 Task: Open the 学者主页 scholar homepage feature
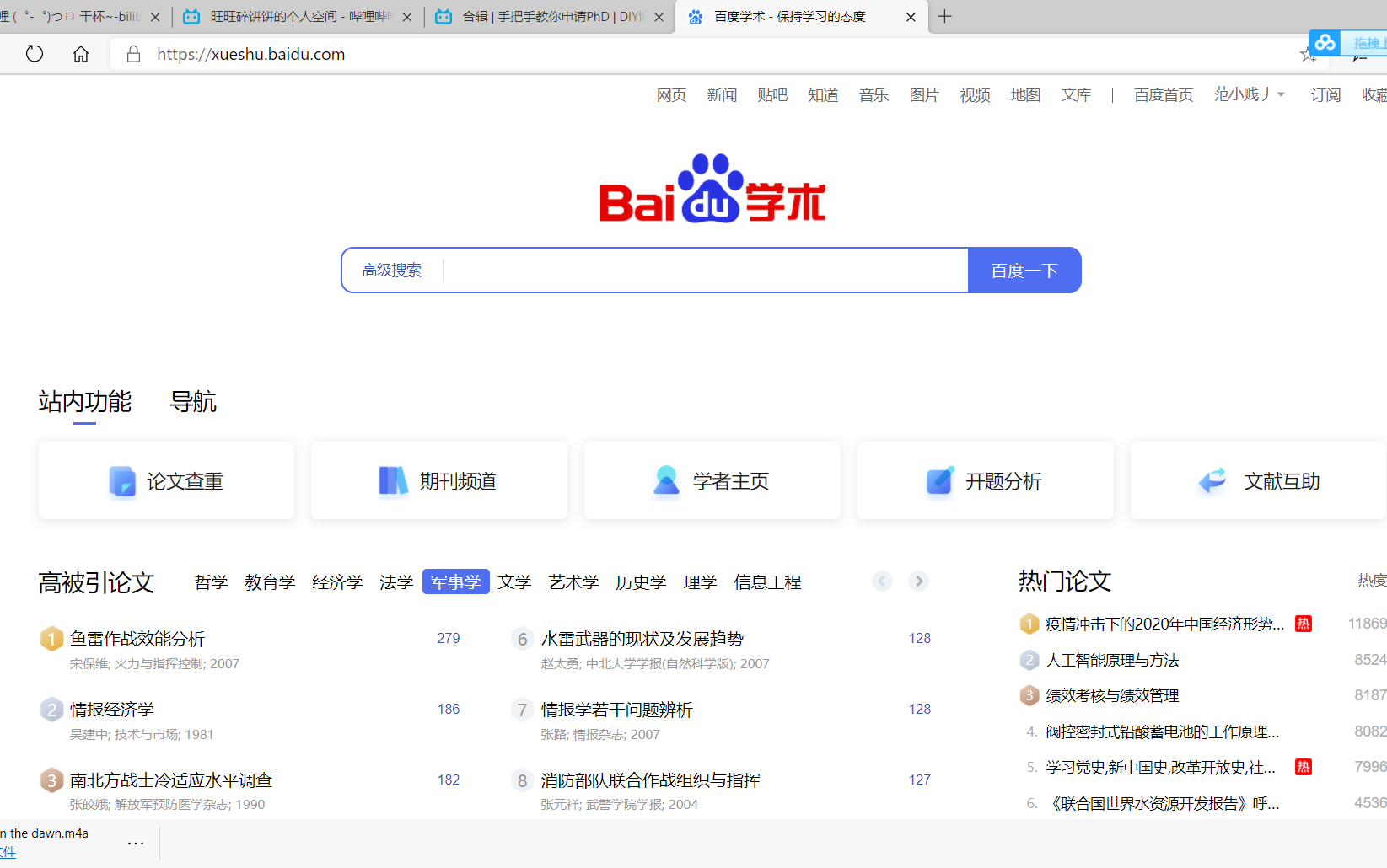click(712, 480)
